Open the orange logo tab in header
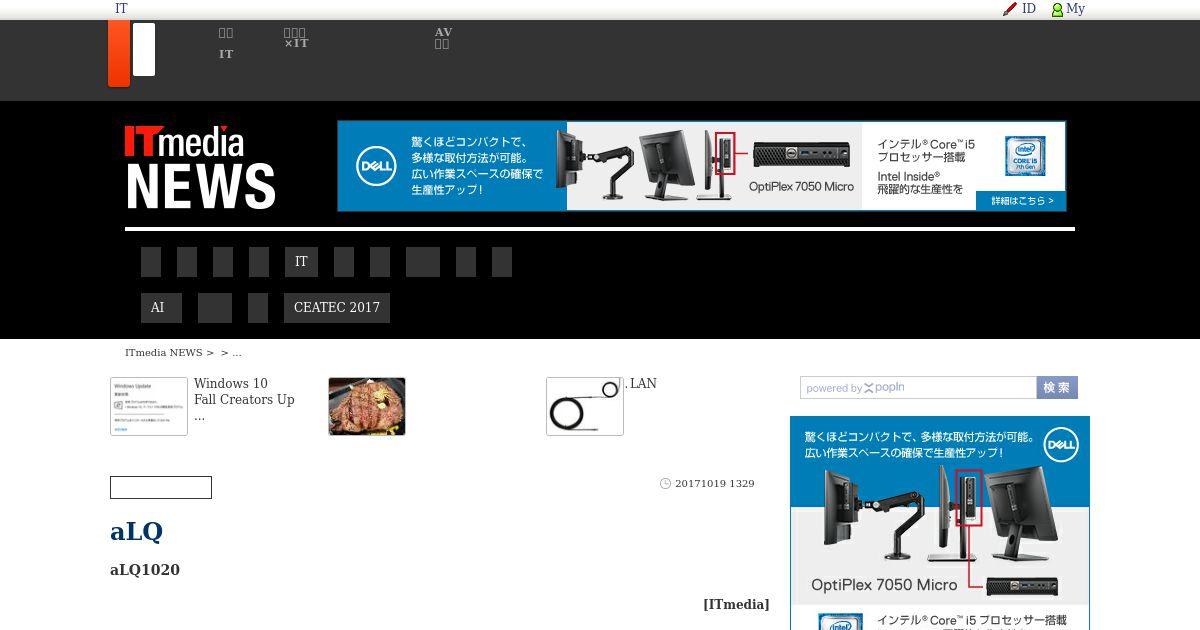This screenshot has height=630, width=1200. coord(119,53)
